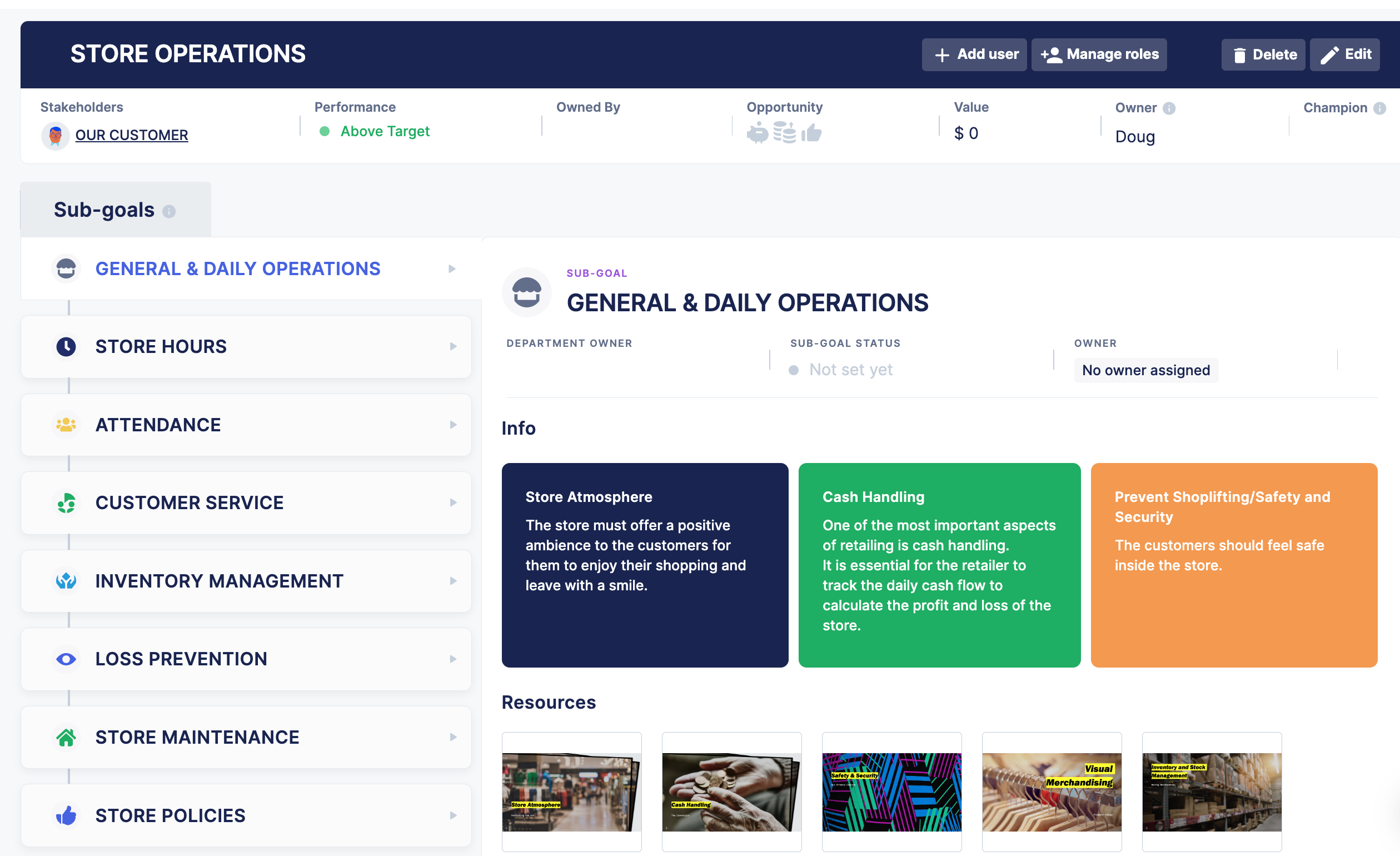Click the Loss Prevention eye icon

tap(66, 659)
